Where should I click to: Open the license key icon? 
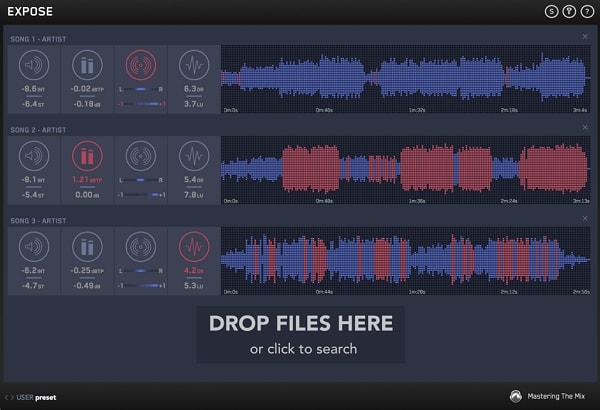(x=568, y=11)
